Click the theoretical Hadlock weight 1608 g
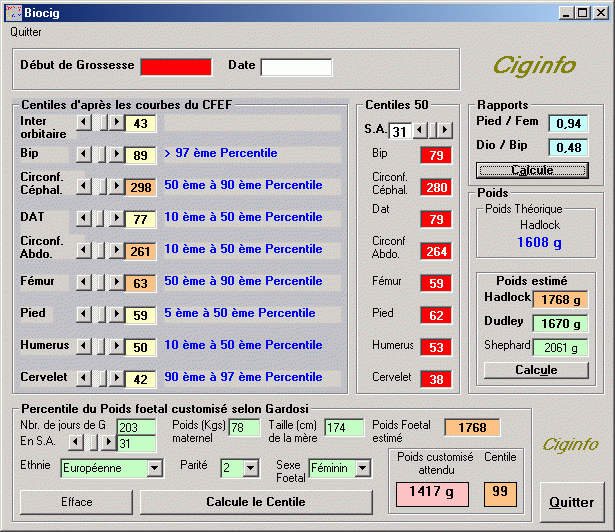The height and width of the screenshot is (532, 615). pyautogui.click(x=539, y=242)
